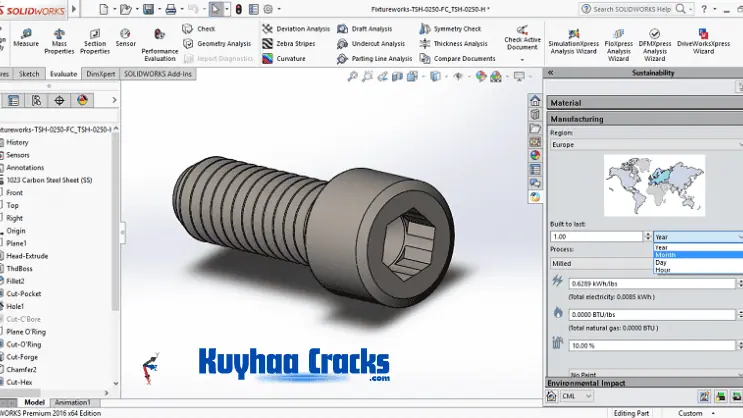Run the Zebra Stripes analysis
This screenshot has width=743, height=418.
(x=296, y=44)
